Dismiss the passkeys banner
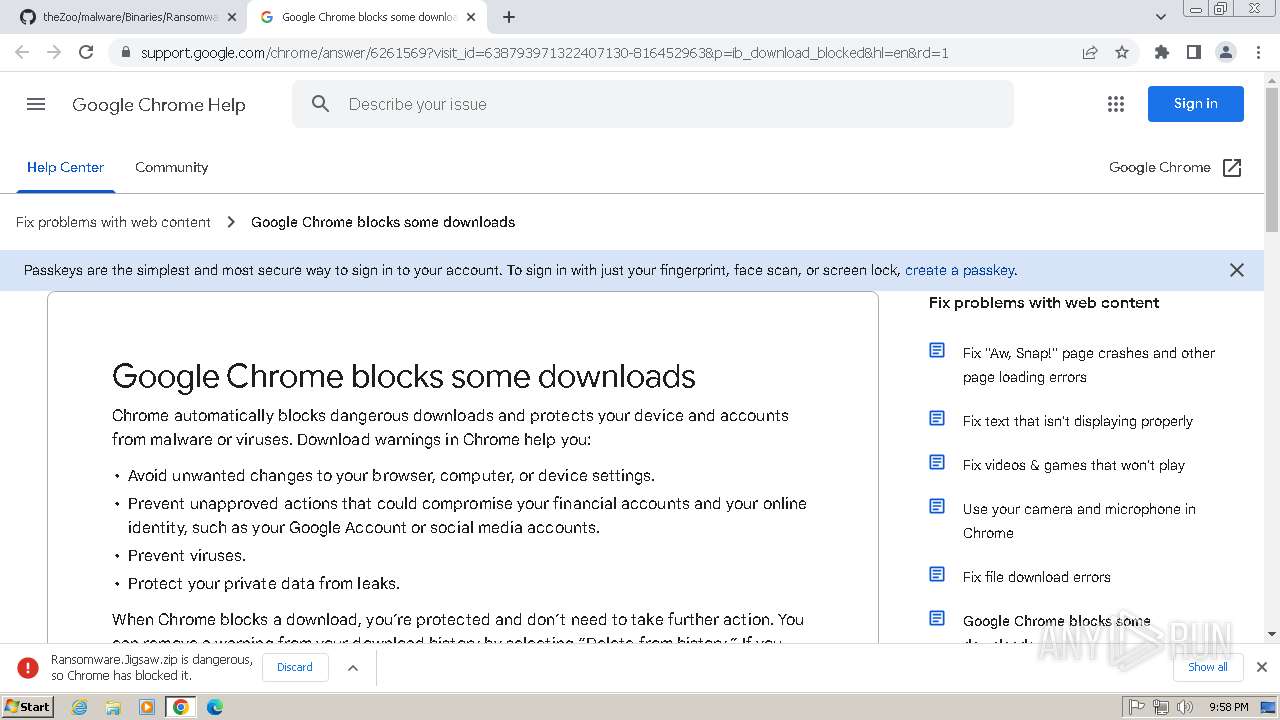 coord(1237,270)
